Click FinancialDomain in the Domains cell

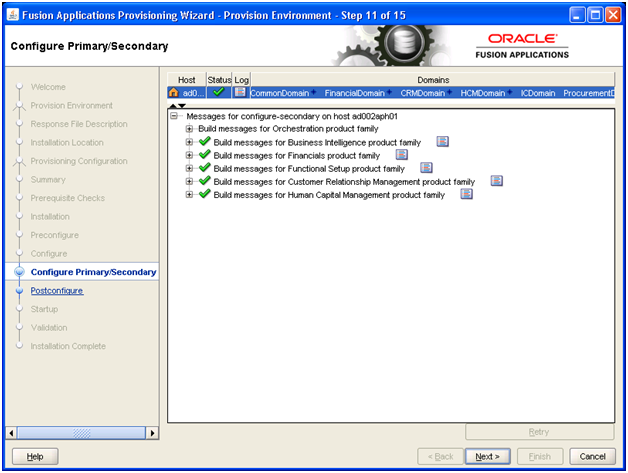click(x=354, y=93)
